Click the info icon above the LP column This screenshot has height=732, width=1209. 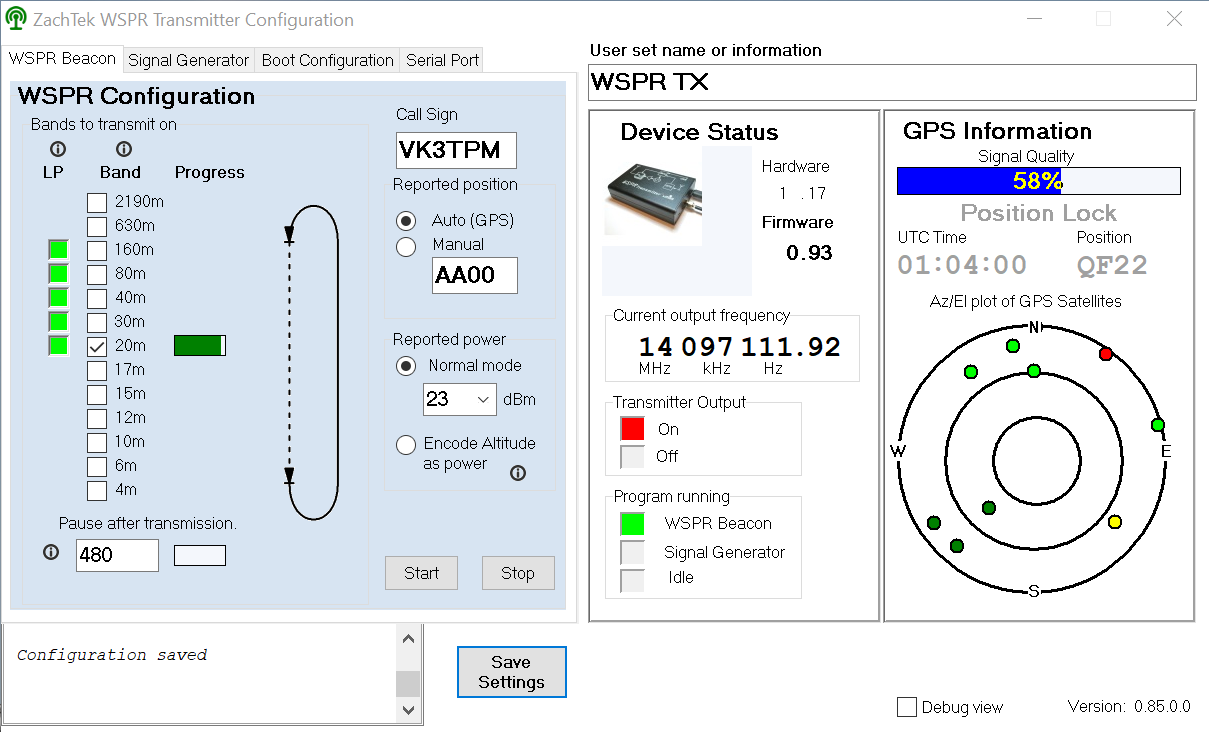[57, 149]
